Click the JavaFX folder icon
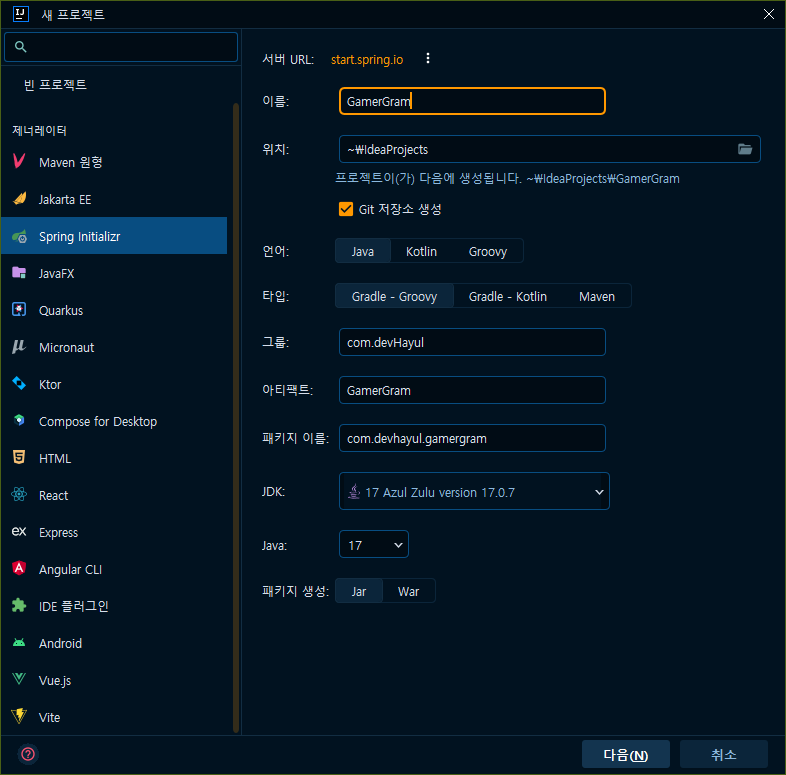 (x=19, y=273)
